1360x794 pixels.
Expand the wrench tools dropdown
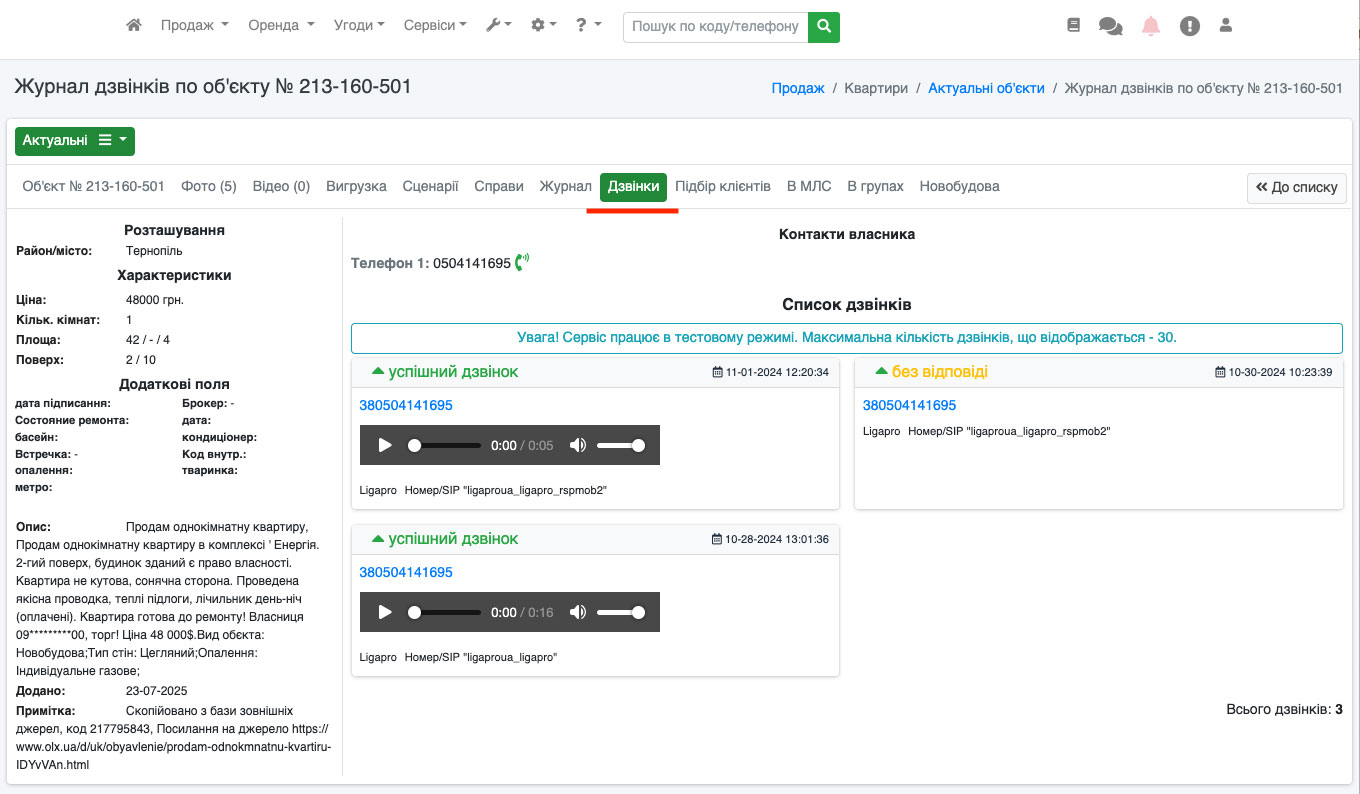click(499, 26)
